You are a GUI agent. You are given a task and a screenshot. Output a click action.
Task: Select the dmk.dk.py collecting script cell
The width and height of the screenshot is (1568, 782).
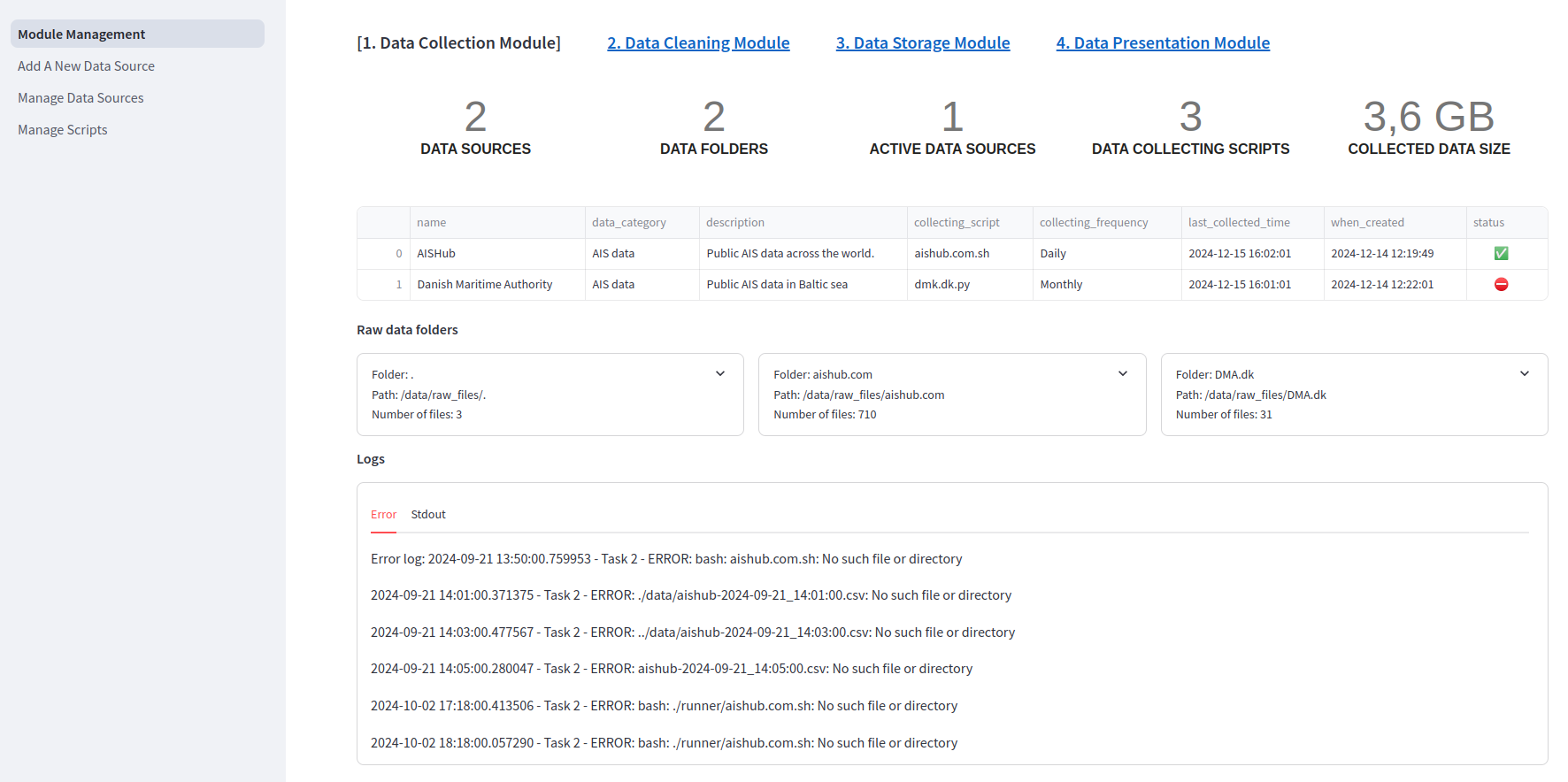click(x=942, y=285)
